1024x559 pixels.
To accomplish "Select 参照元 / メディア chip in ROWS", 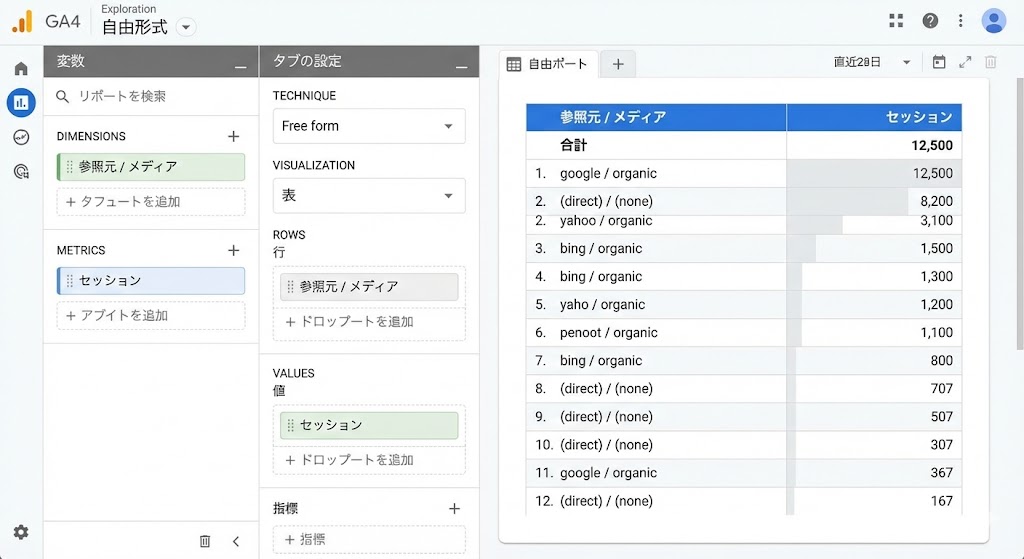I will click(x=369, y=287).
